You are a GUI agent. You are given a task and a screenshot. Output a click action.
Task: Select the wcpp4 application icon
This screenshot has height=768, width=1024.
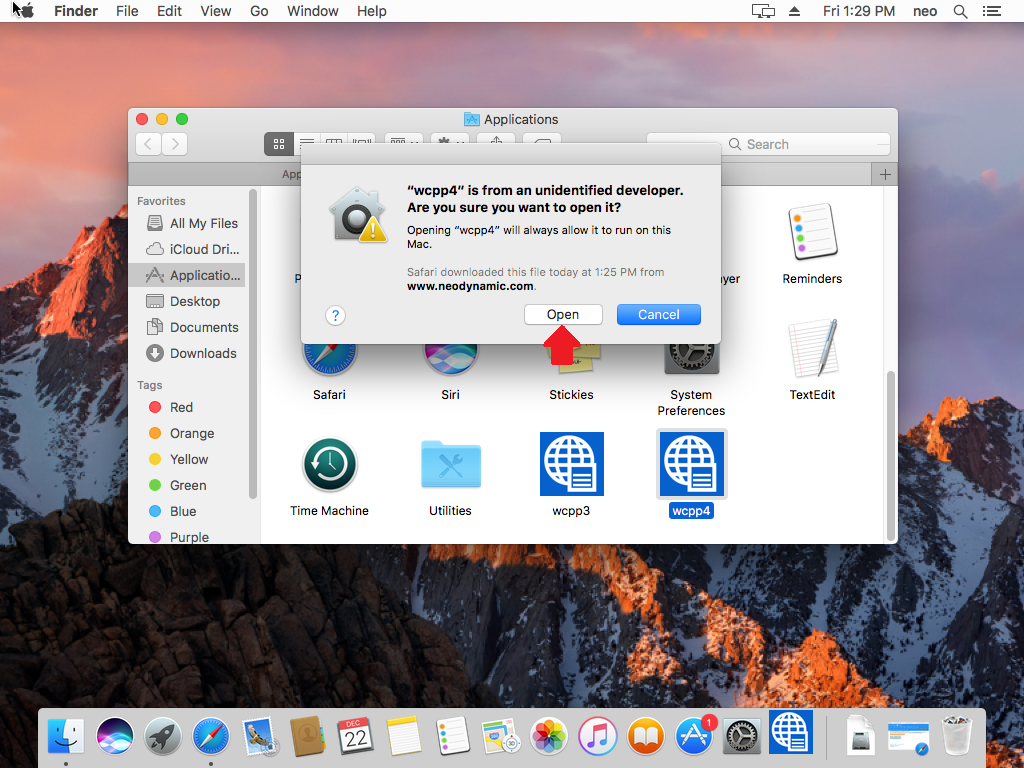coord(692,464)
